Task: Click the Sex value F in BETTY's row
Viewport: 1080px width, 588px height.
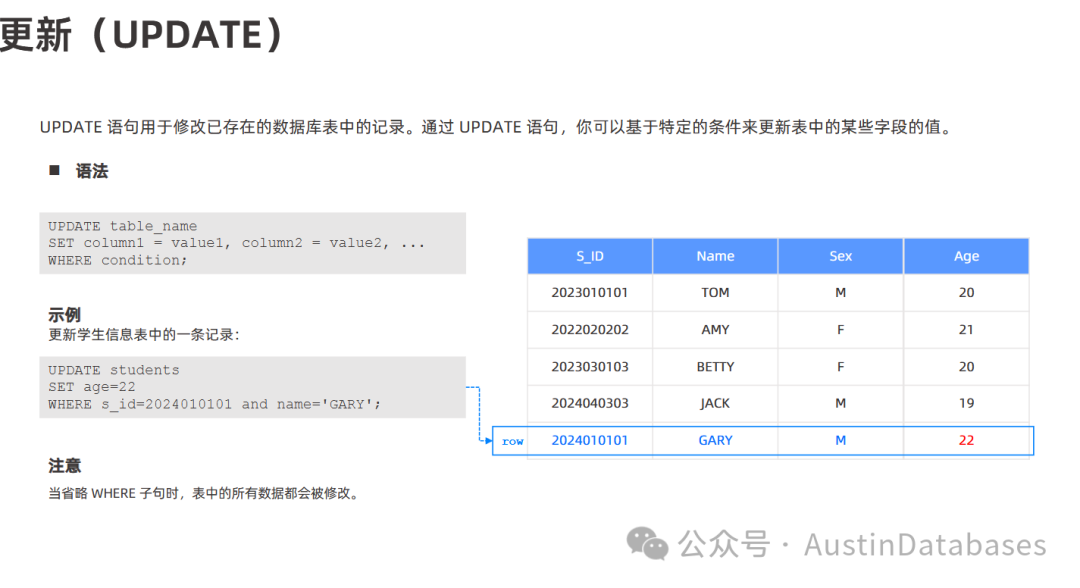Action: [840, 367]
